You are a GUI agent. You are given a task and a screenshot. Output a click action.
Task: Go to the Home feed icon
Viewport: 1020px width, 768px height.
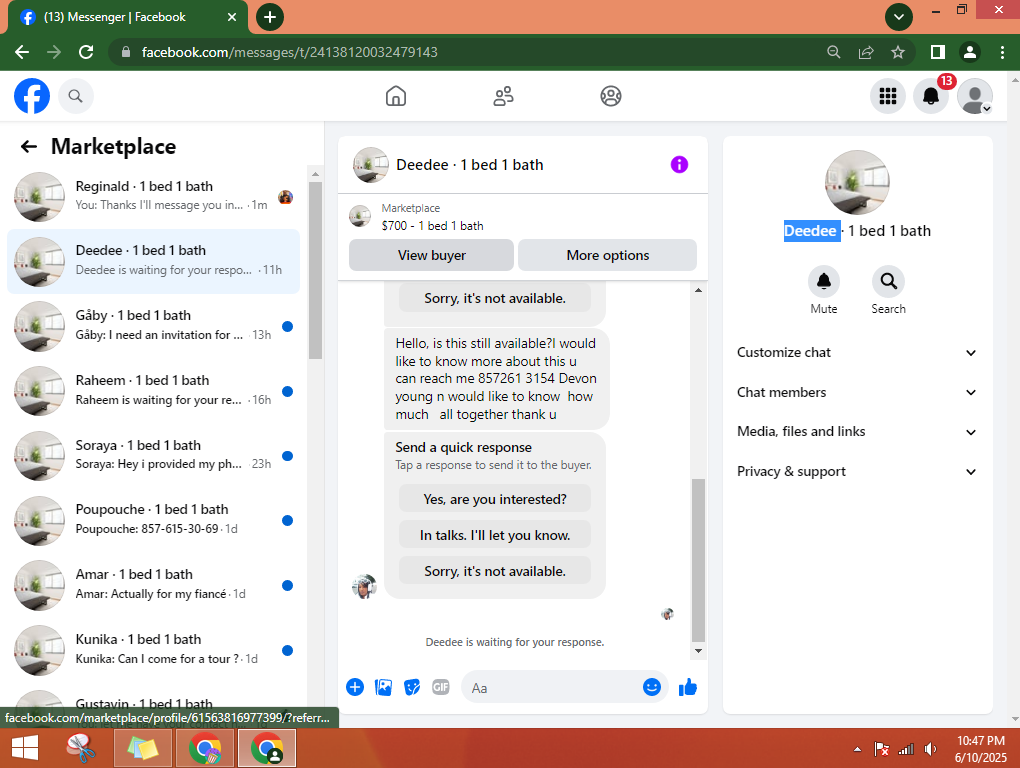396,96
